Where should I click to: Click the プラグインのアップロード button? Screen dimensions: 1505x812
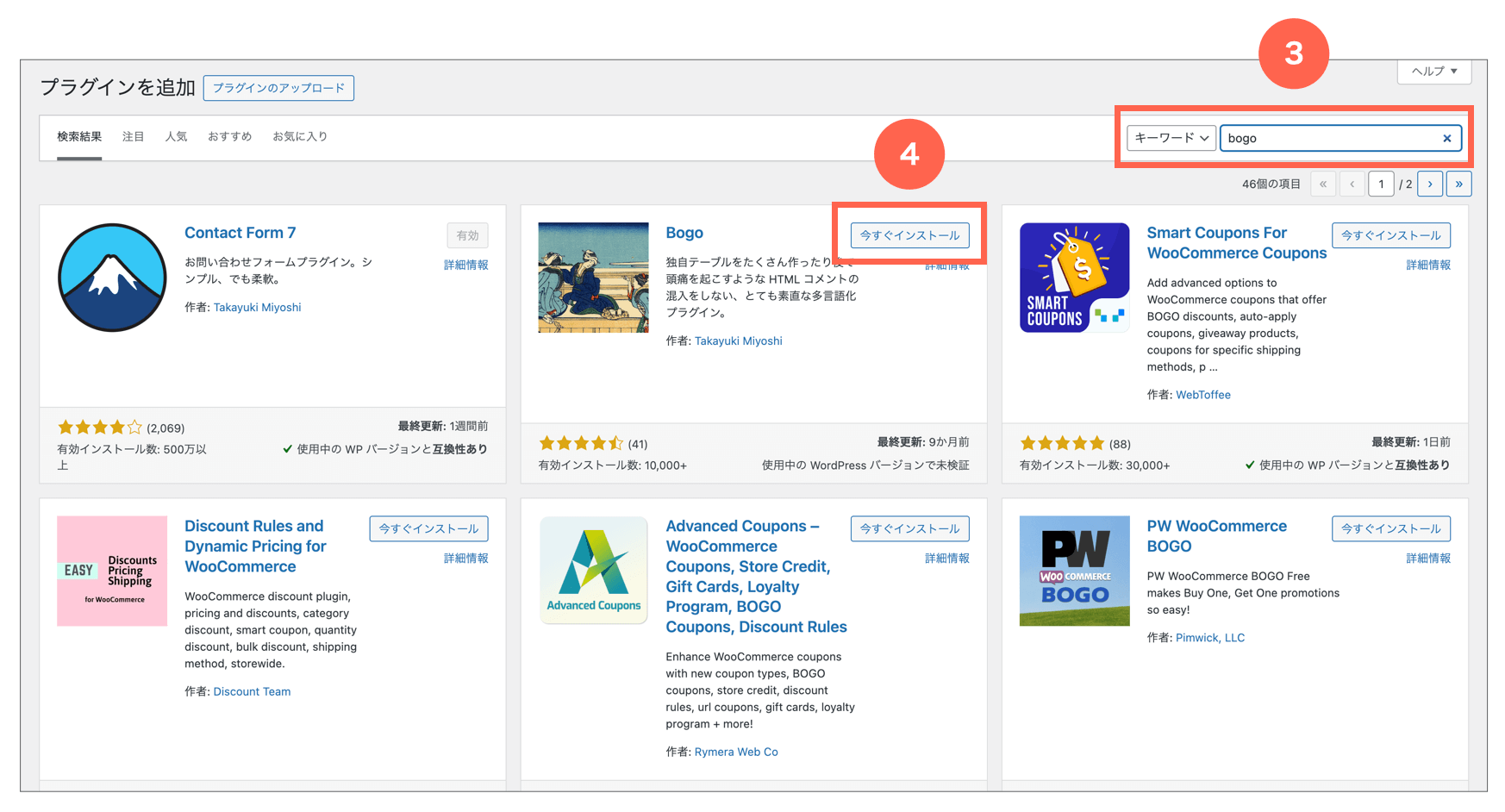tap(278, 88)
